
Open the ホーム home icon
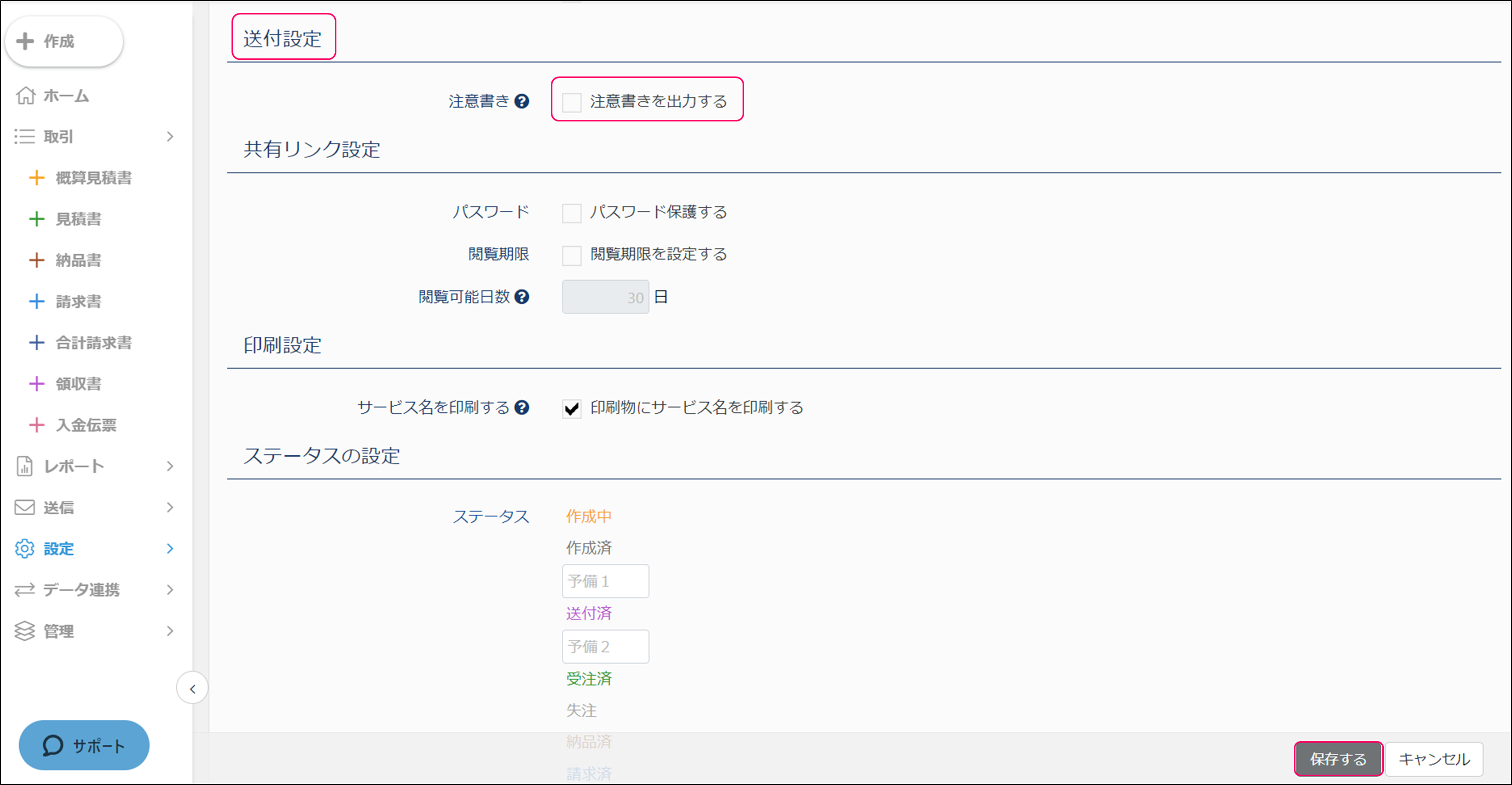pos(25,95)
